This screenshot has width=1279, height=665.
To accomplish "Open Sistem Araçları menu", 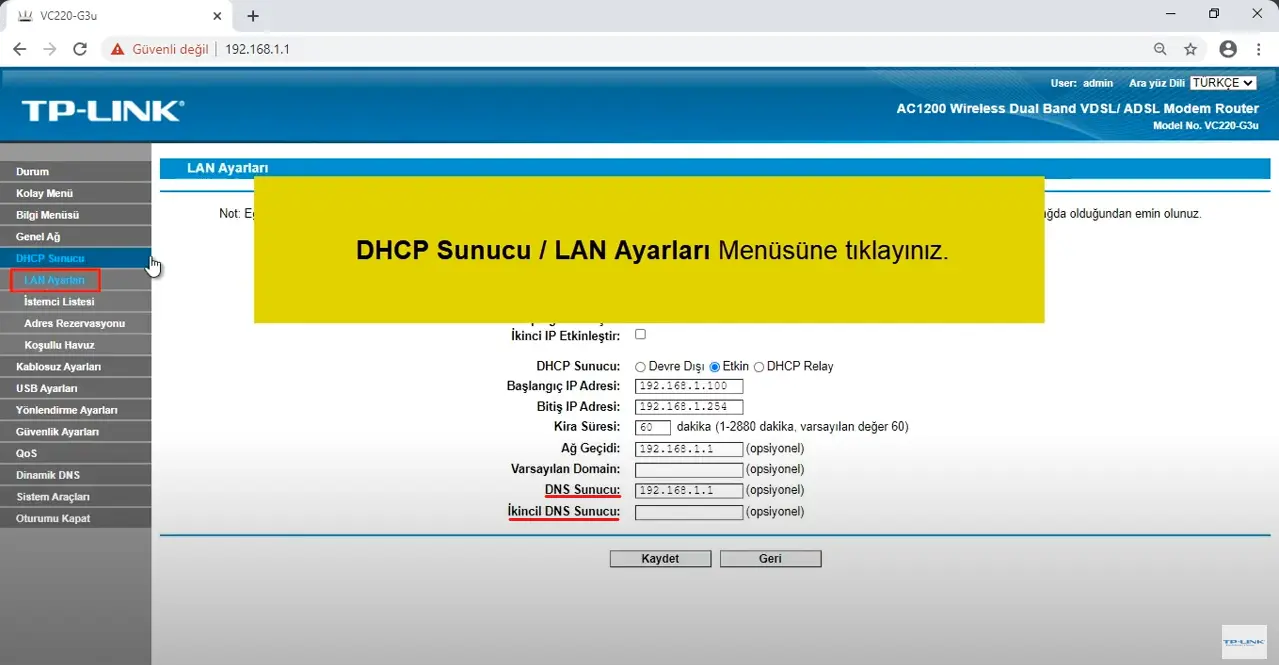I will tap(76, 497).
